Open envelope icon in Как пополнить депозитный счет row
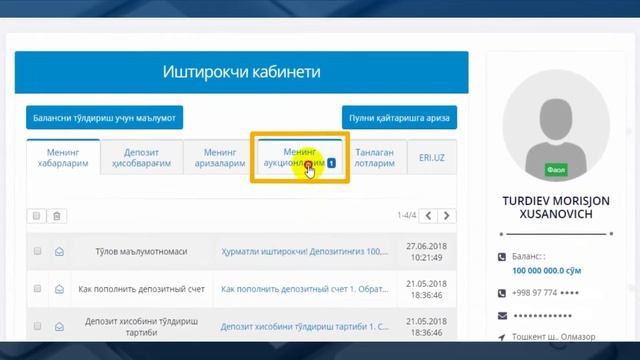The image size is (640, 360). pos(59,289)
